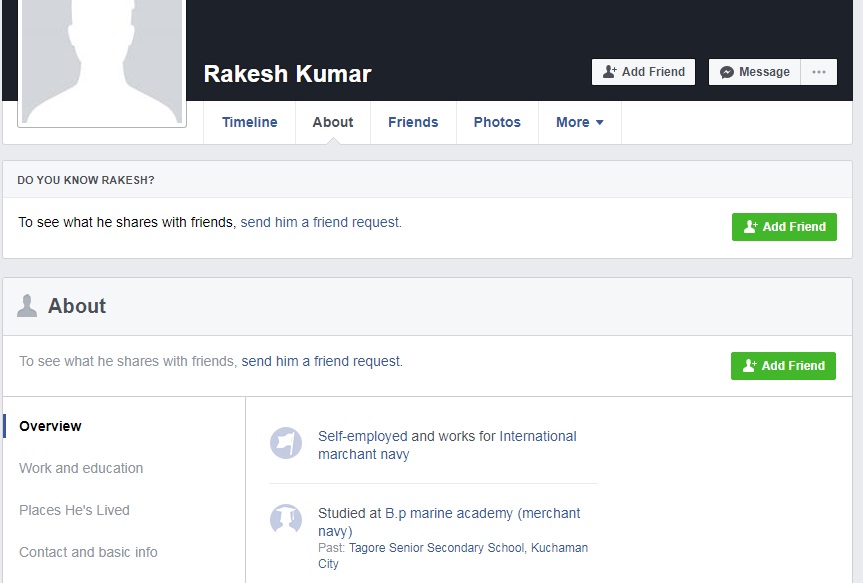Click green Add Friend in About section
The height and width of the screenshot is (583, 863).
point(783,366)
